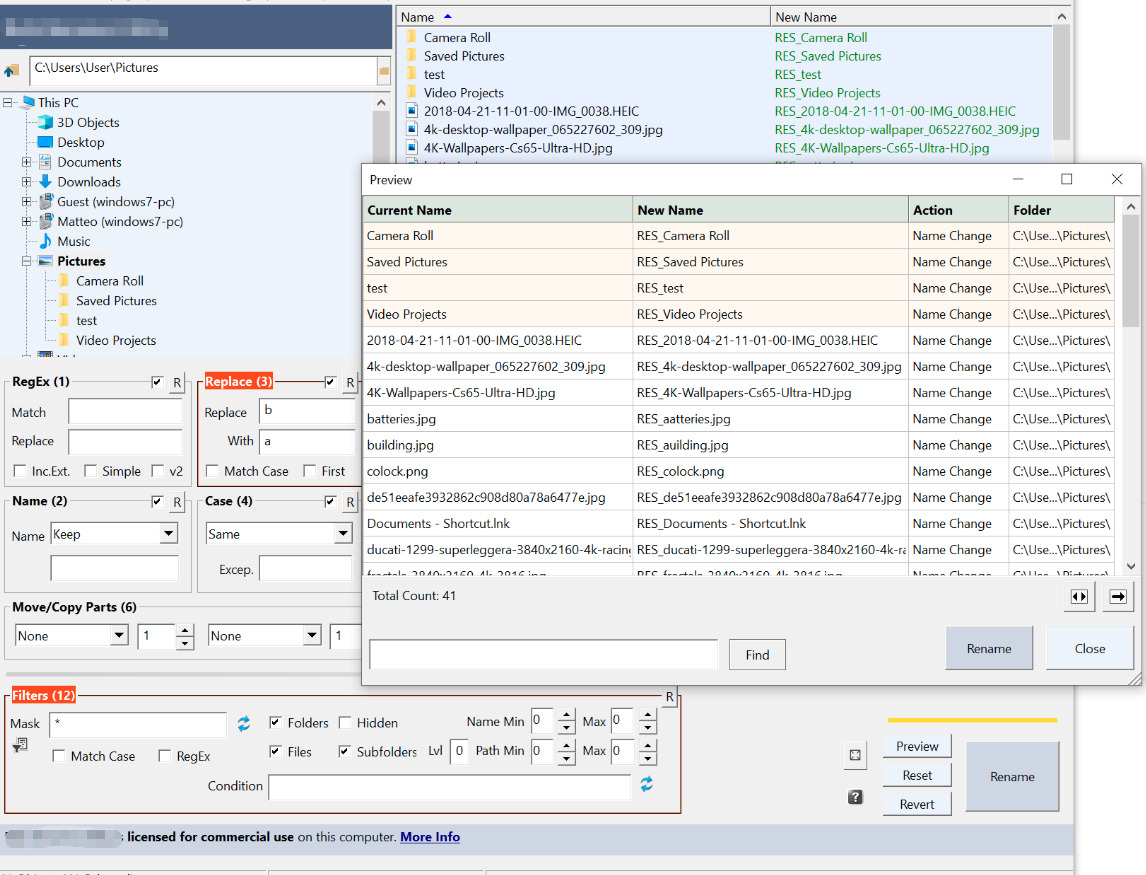This screenshot has width=1146, height=875.
Task: Sort by the New Name column header
Action: (806, 17)
